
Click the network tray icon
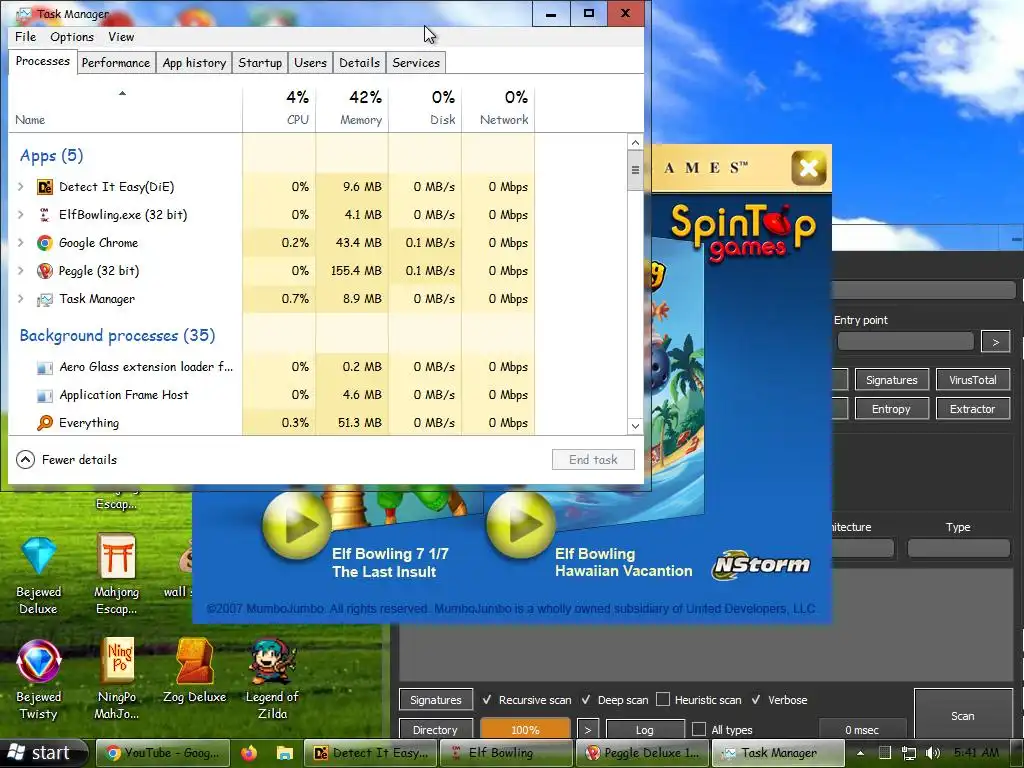pyautogui.click(x=908, y=753)
